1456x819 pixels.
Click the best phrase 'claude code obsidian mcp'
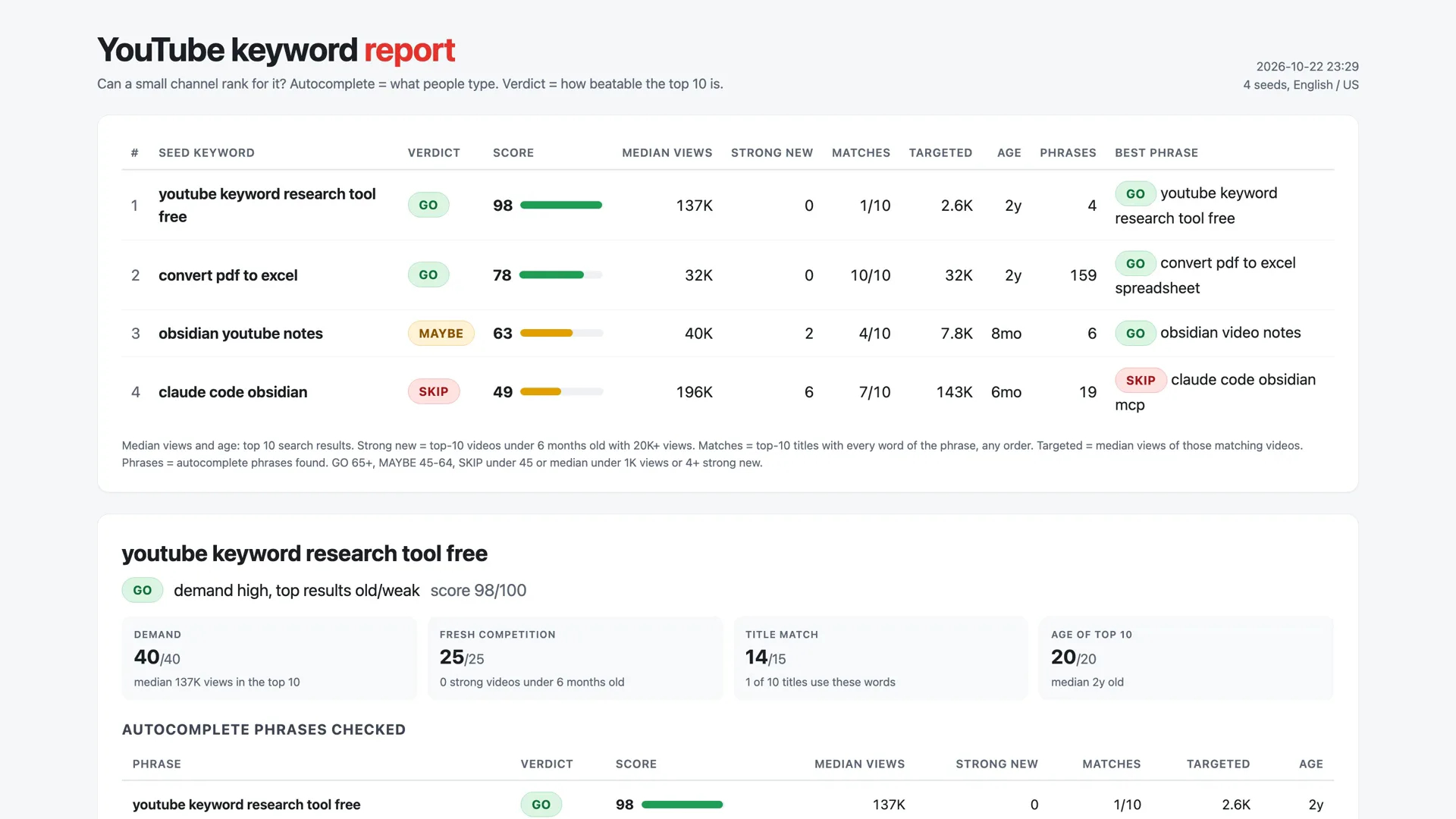coord(1216,392)
